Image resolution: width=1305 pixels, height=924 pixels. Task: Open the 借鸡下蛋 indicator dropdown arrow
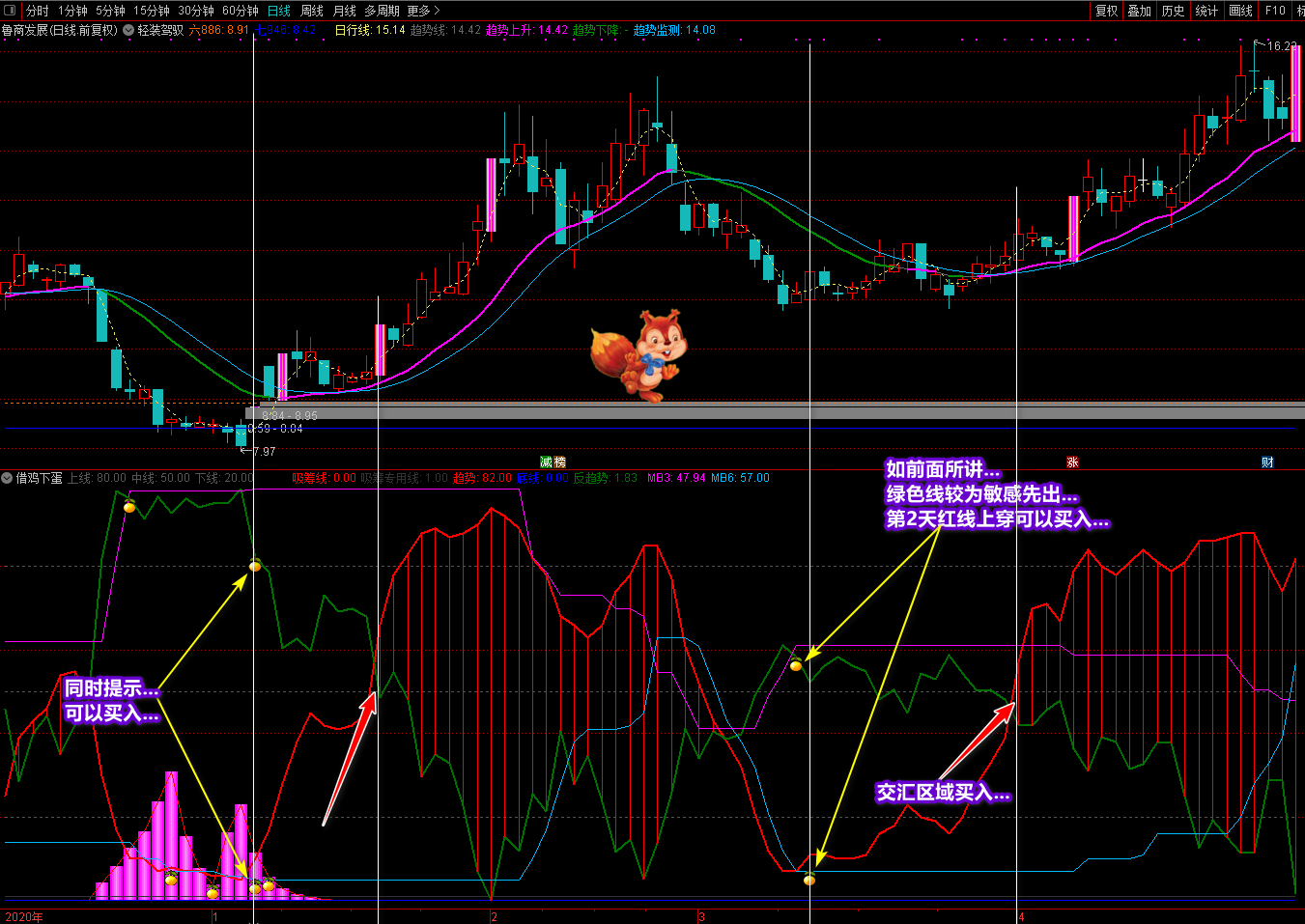(x=7, y=478)
